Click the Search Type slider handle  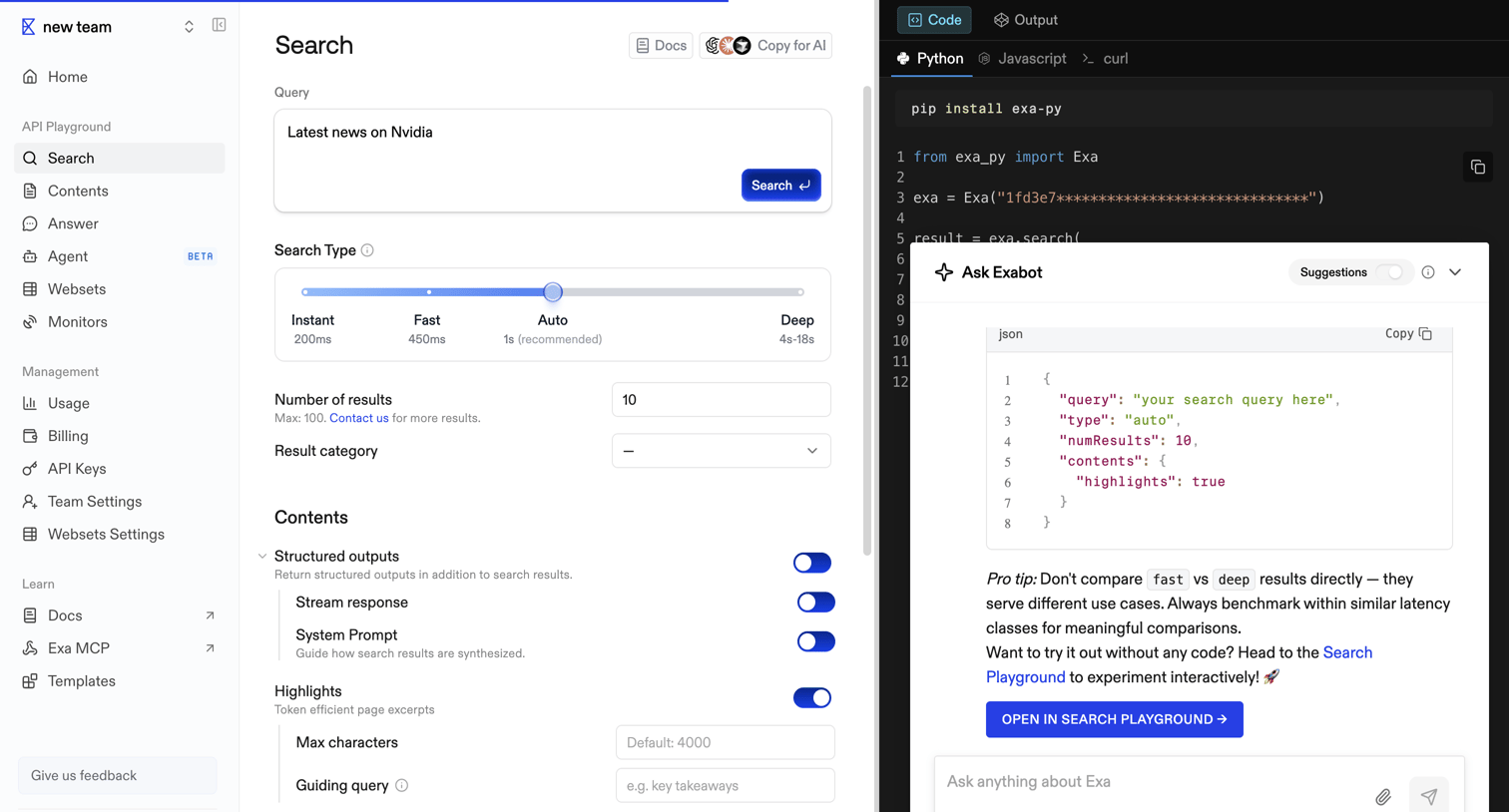553,292
